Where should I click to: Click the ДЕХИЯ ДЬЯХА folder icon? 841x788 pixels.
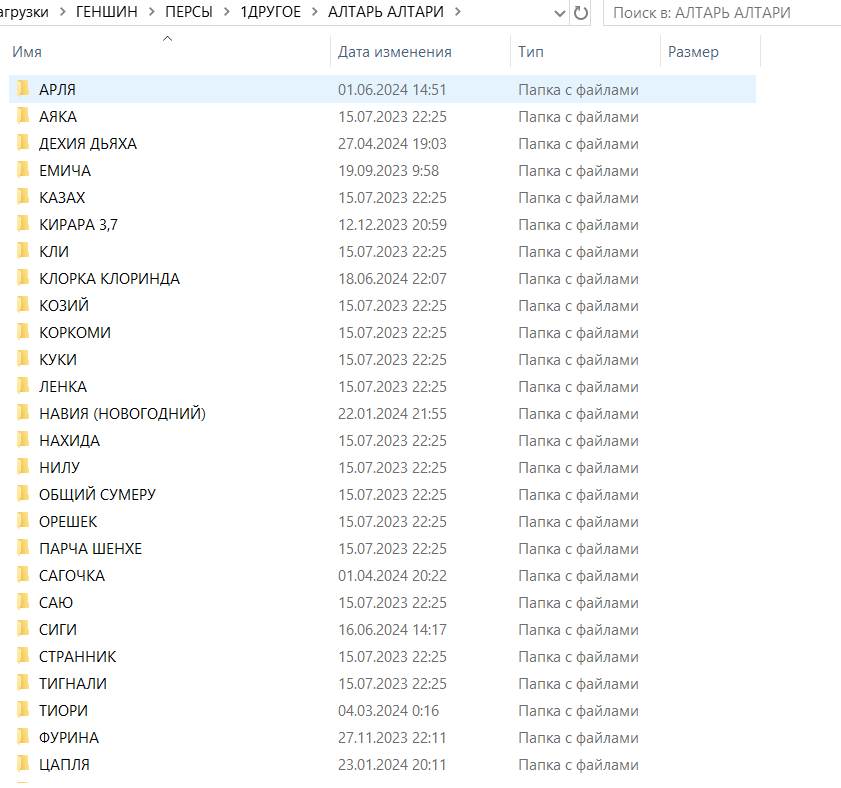23,143
